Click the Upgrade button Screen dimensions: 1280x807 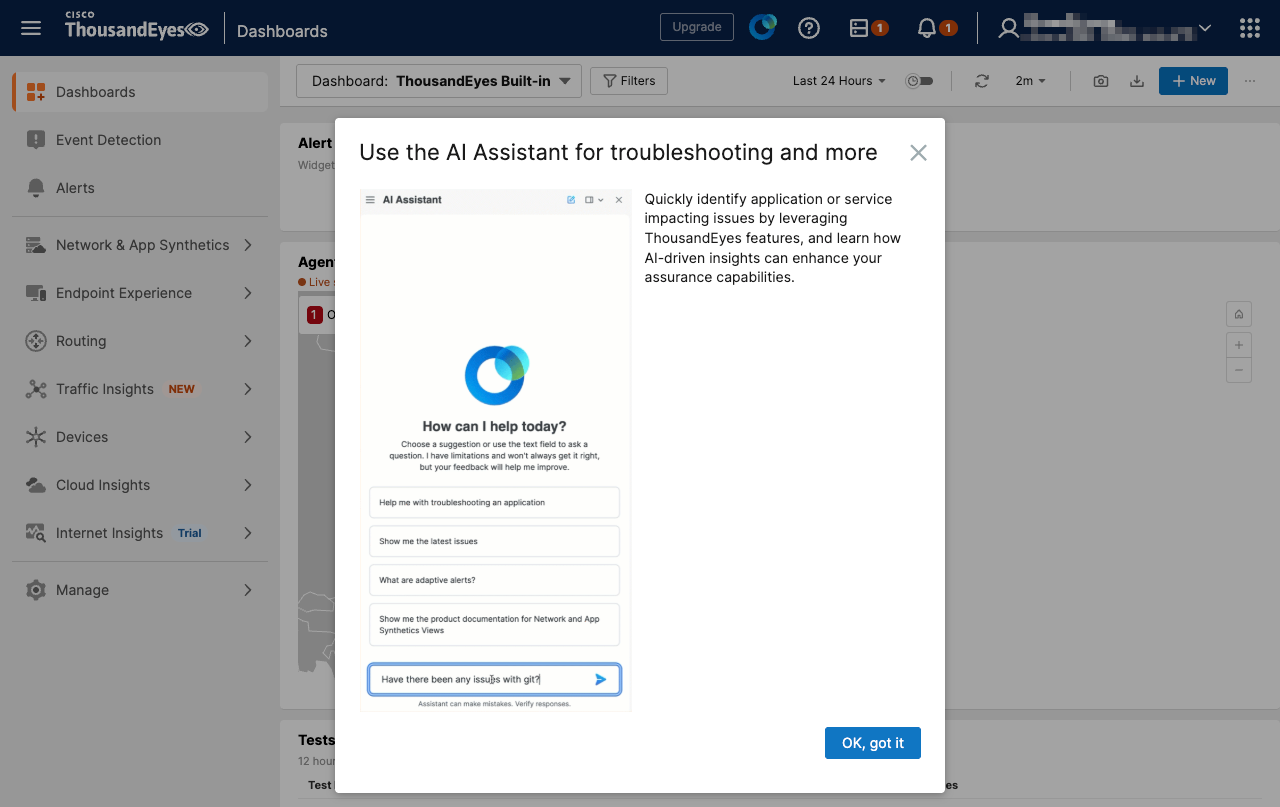tap(697, 27)
